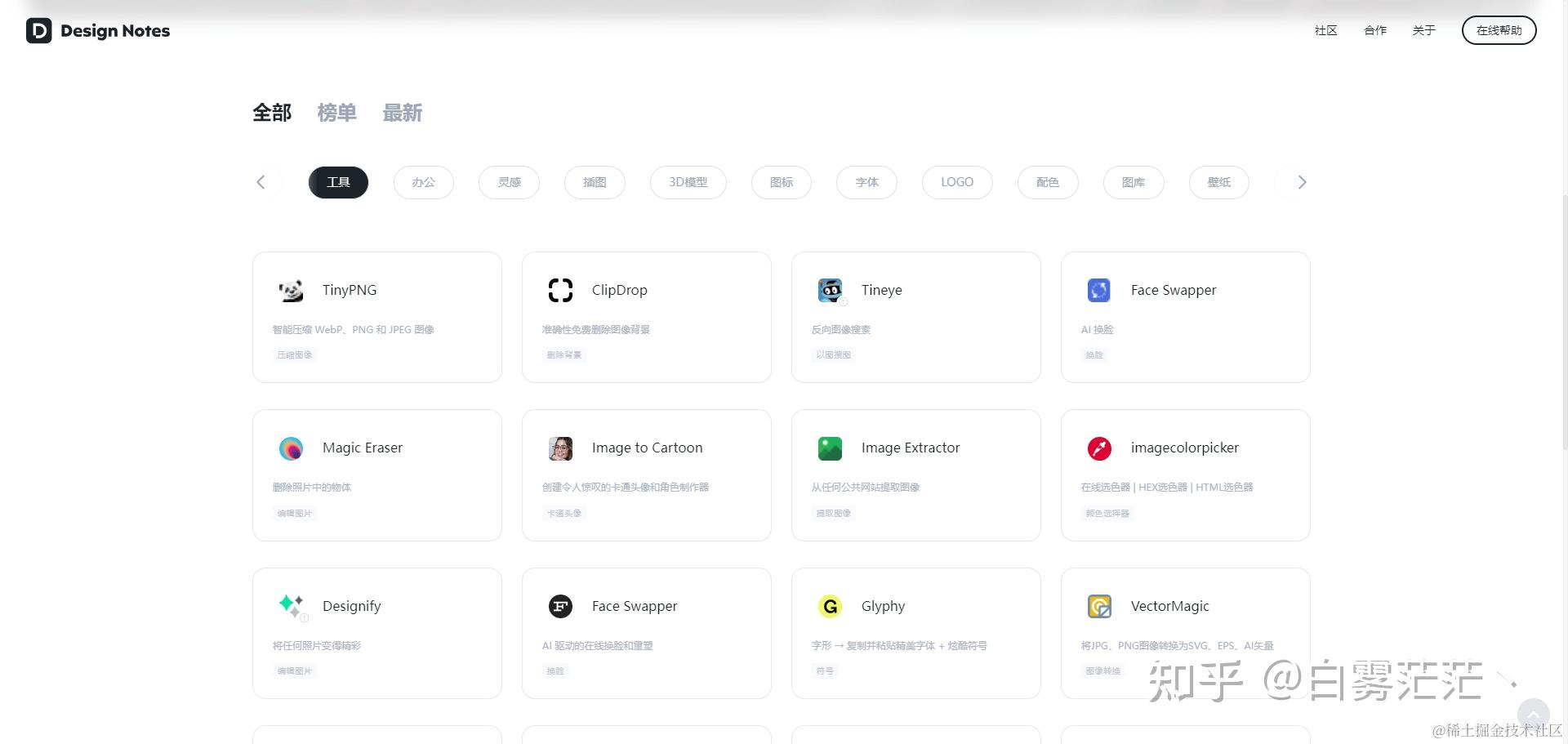The height and width of the screenshot is (744, 1568).
Task: Click the VectorMagic logo icon
Action: click(x=1099, y=606)
